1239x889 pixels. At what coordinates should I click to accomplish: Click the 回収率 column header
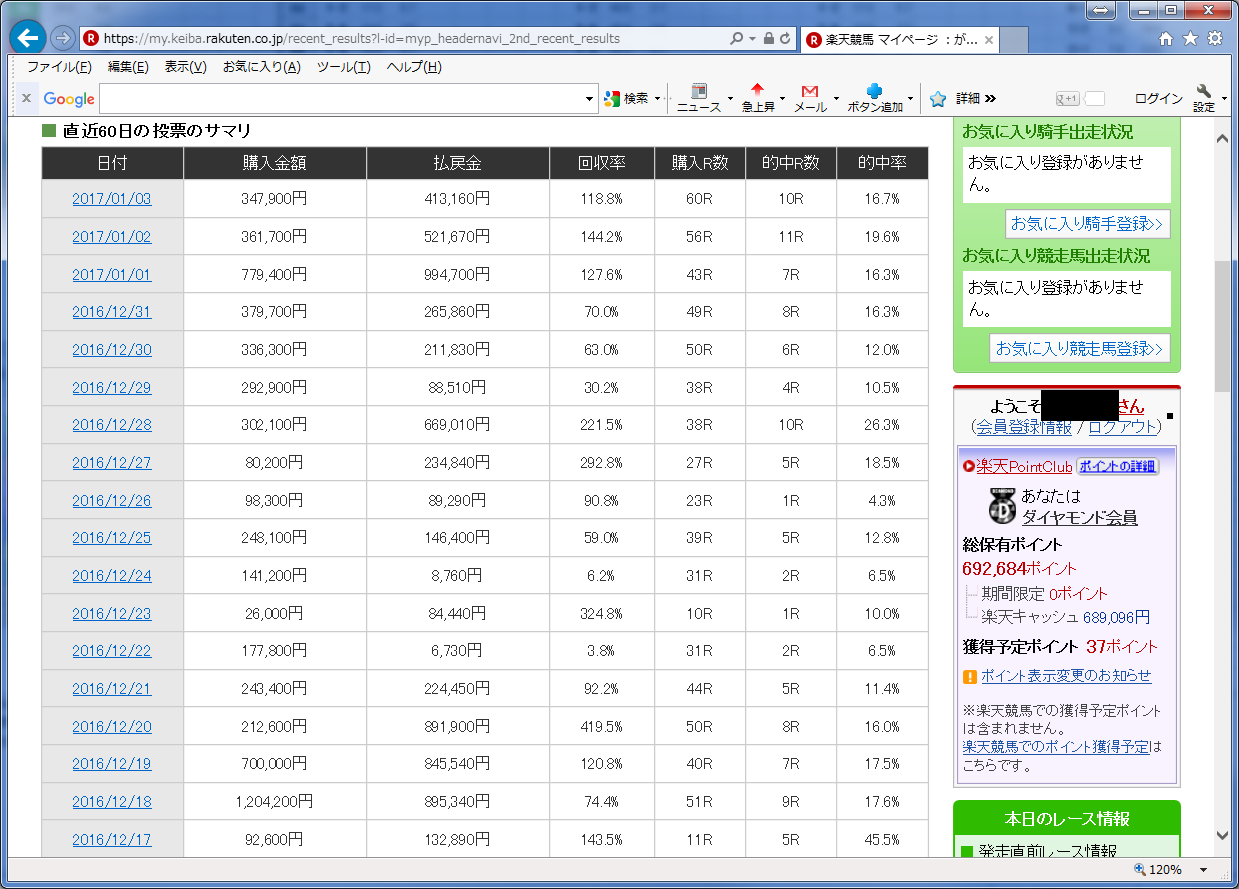[601, 163]
